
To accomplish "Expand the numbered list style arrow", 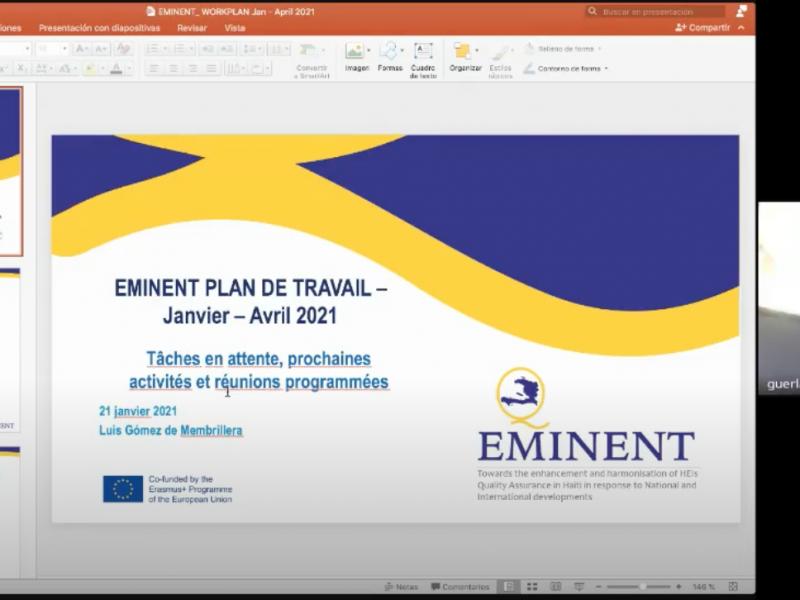I will coord(191,49).
